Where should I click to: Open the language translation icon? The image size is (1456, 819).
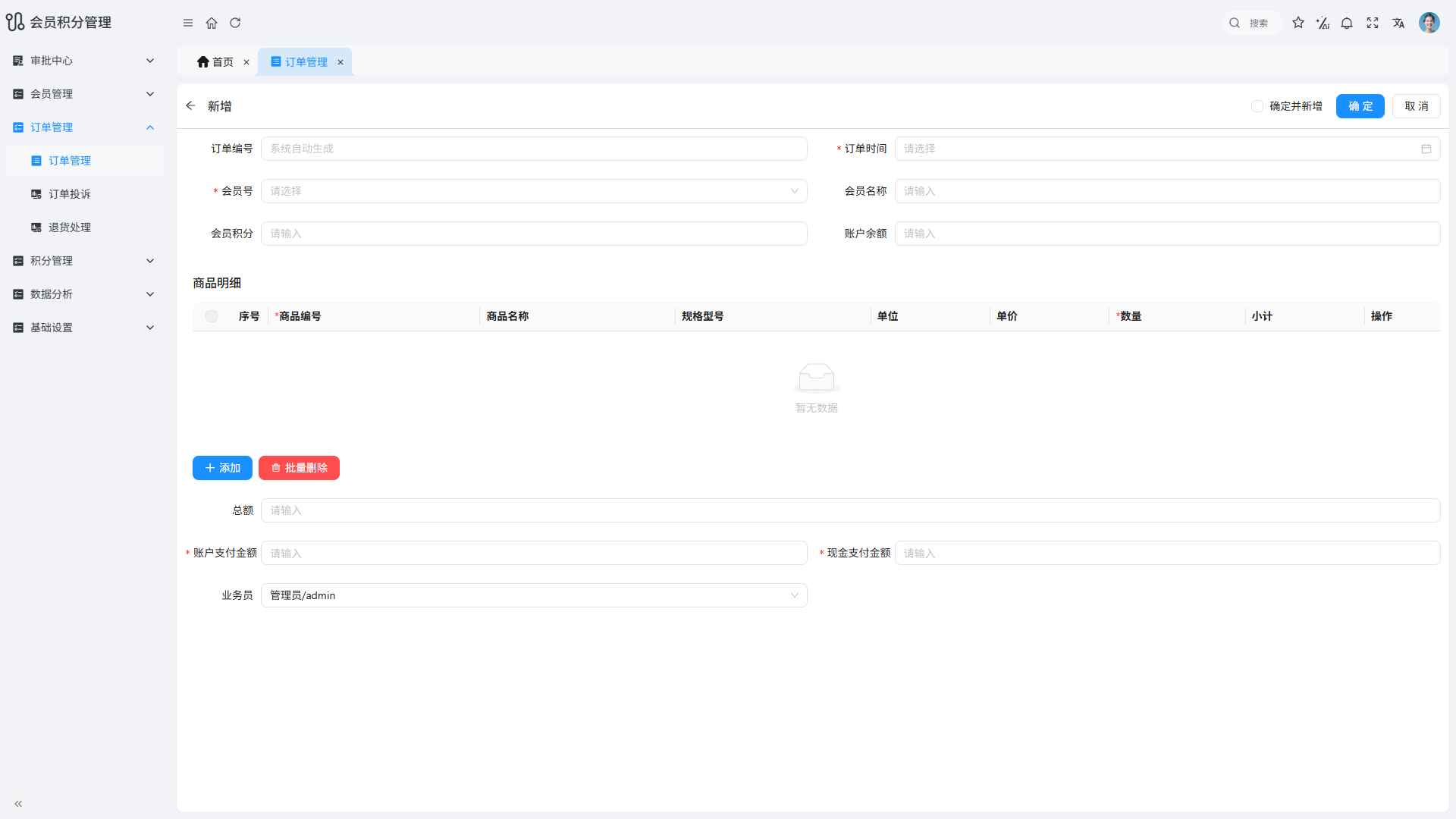[1398, 23]
